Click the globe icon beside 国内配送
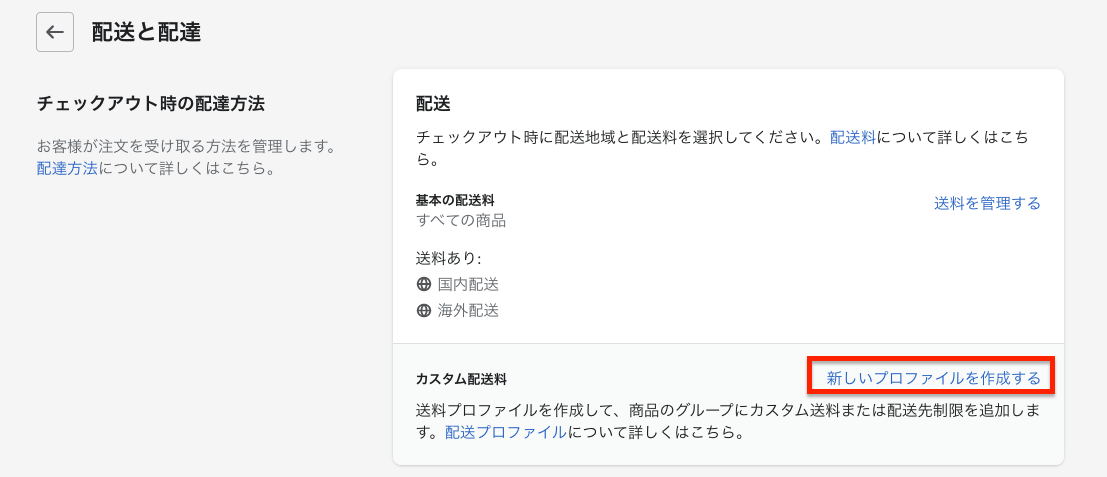Screen dimensions: 1107x477 coord(424,285)
